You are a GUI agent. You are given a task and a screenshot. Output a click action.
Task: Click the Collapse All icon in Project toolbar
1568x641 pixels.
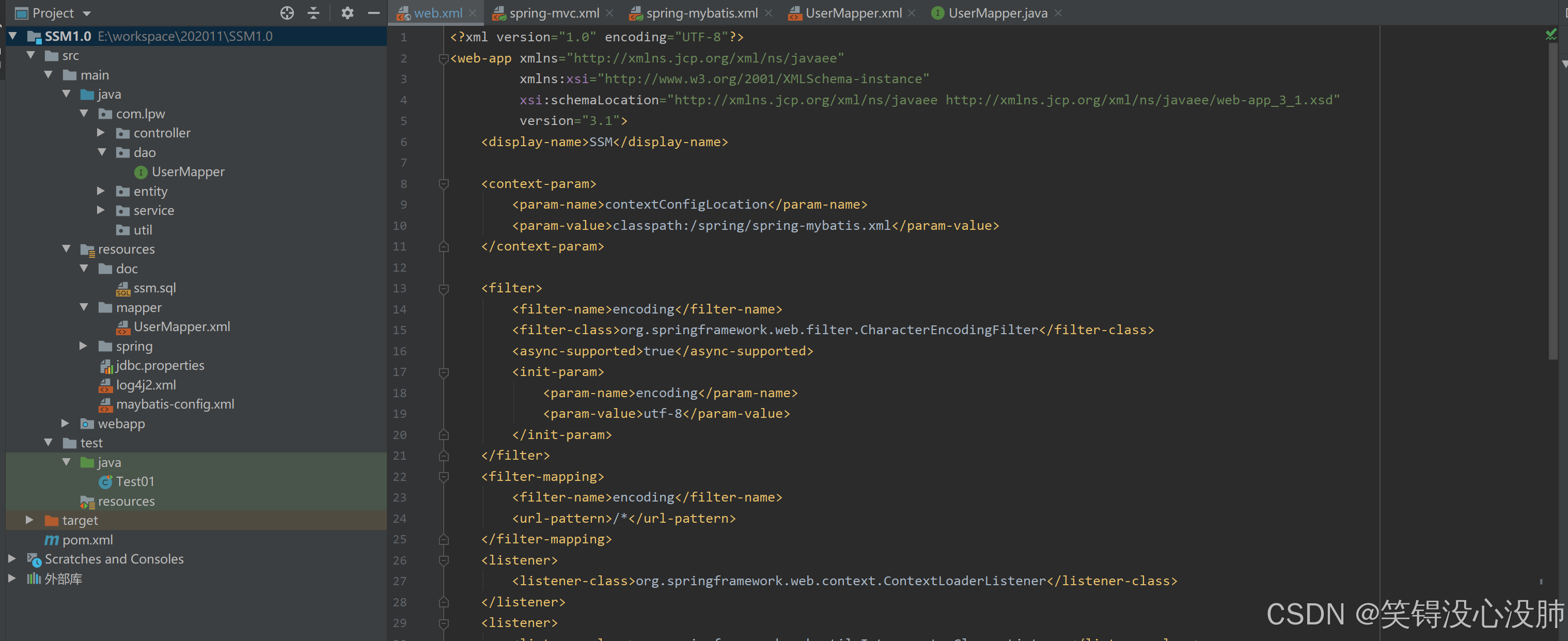coord(313,13)
